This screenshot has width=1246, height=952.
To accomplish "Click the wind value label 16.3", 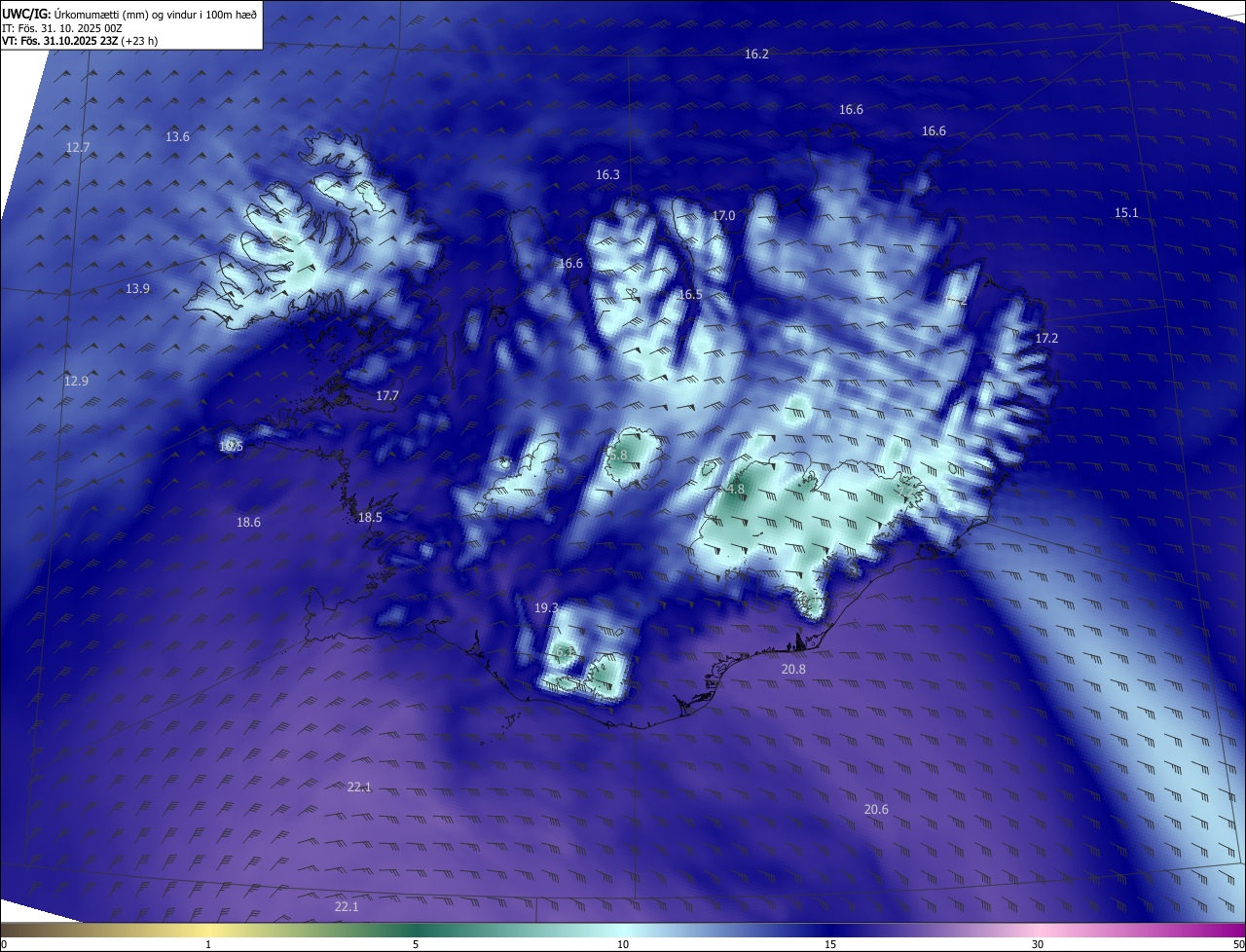I will 607,175.
